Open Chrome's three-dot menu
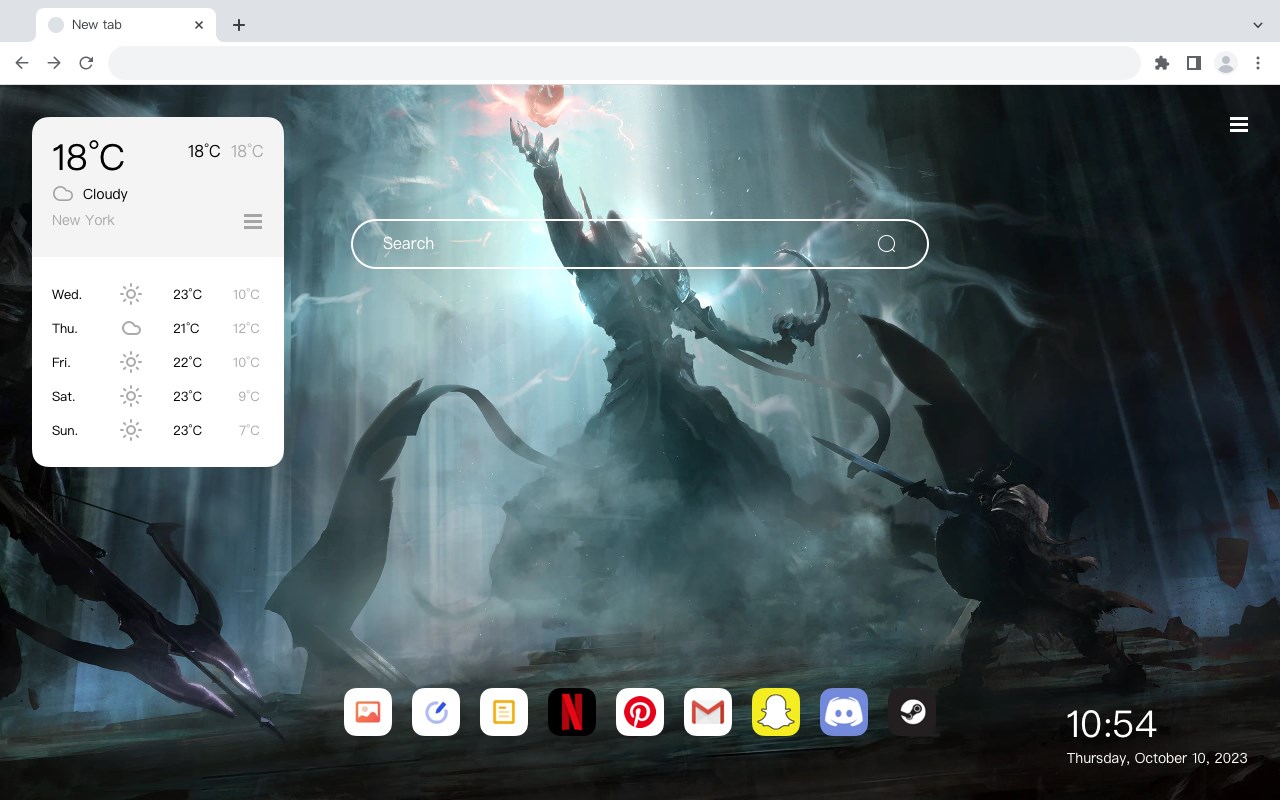Screen dimensions: 1280x800 tap(1258, 63)
